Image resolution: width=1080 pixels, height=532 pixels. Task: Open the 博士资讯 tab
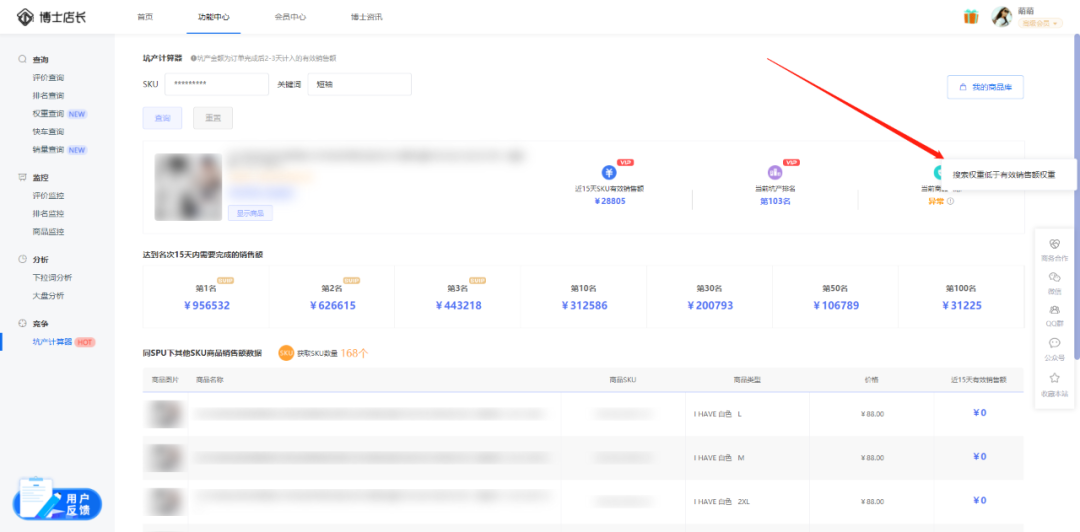pos(366,17)
